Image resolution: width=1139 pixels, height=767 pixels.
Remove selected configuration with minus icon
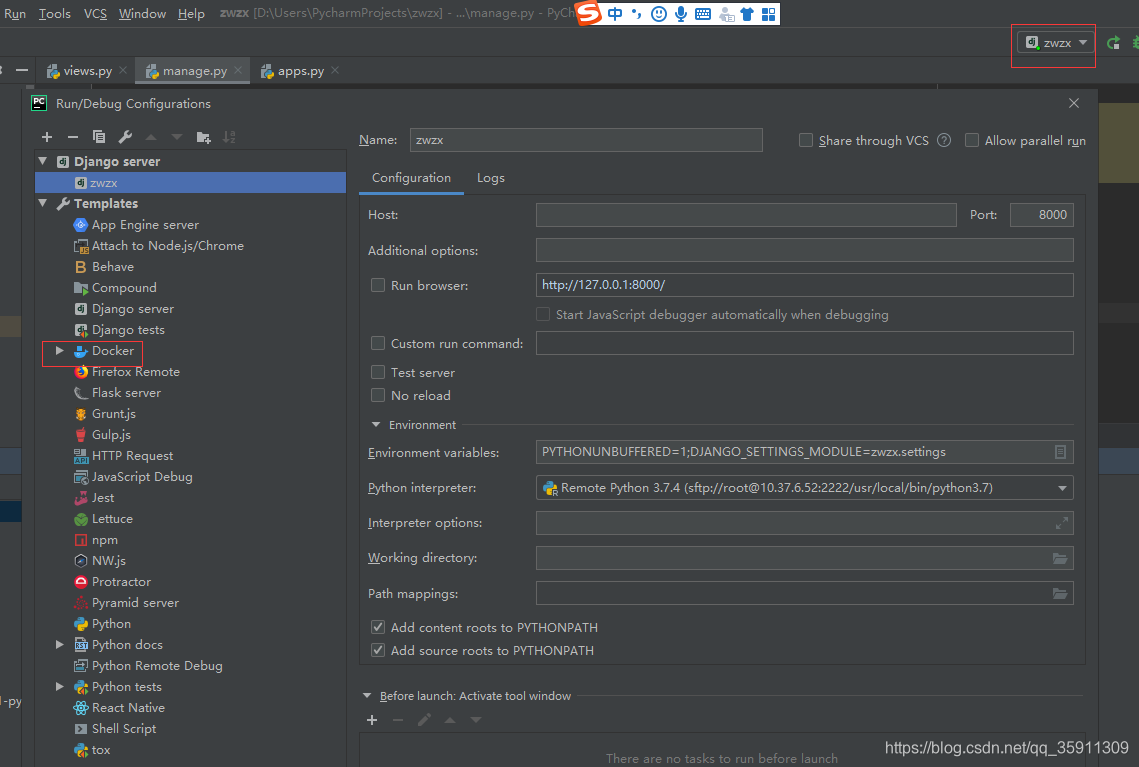coord(73,137)
